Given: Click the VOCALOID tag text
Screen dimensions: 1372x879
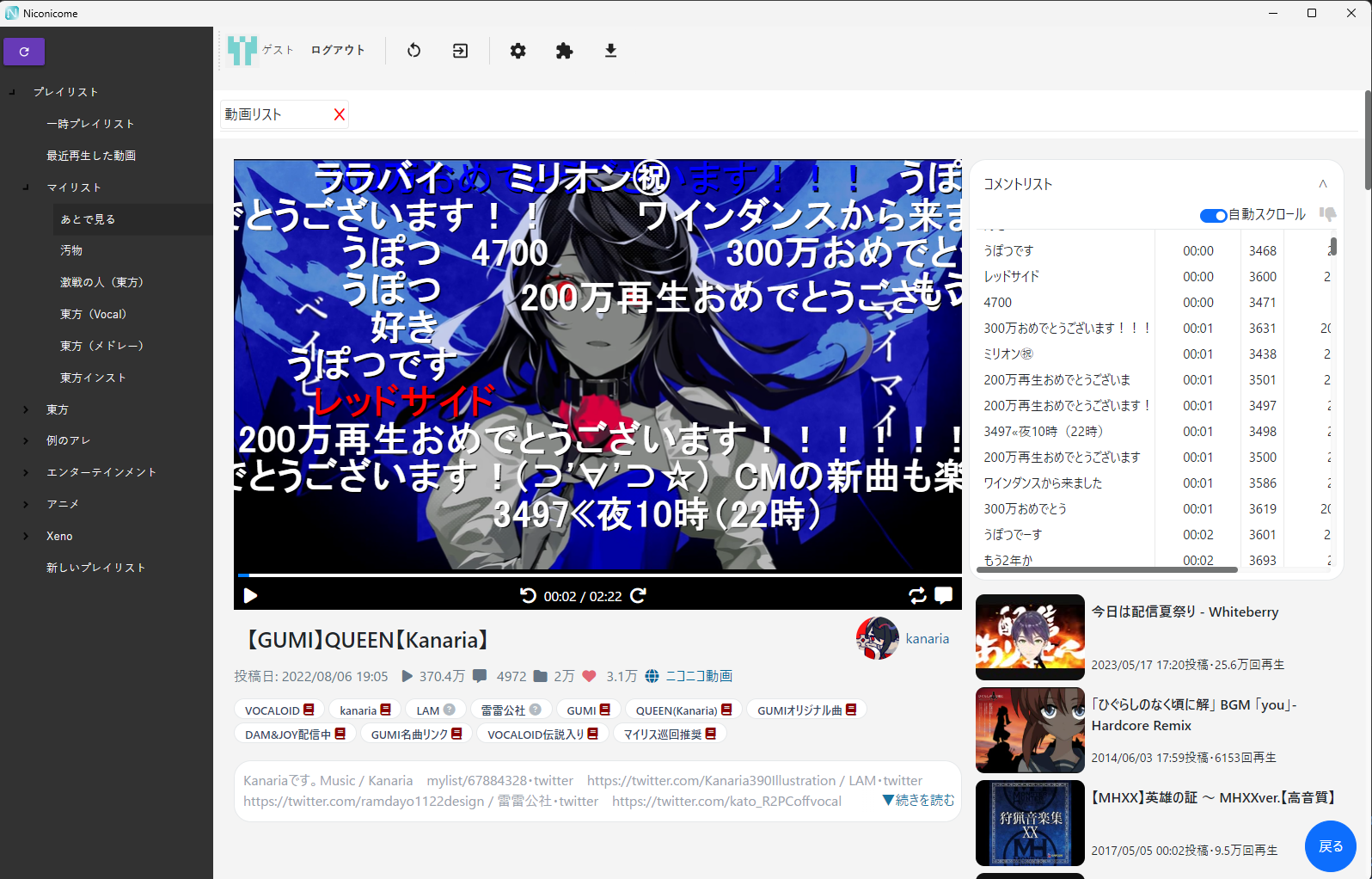Looking at the screenshot, I should click(273, 710).
